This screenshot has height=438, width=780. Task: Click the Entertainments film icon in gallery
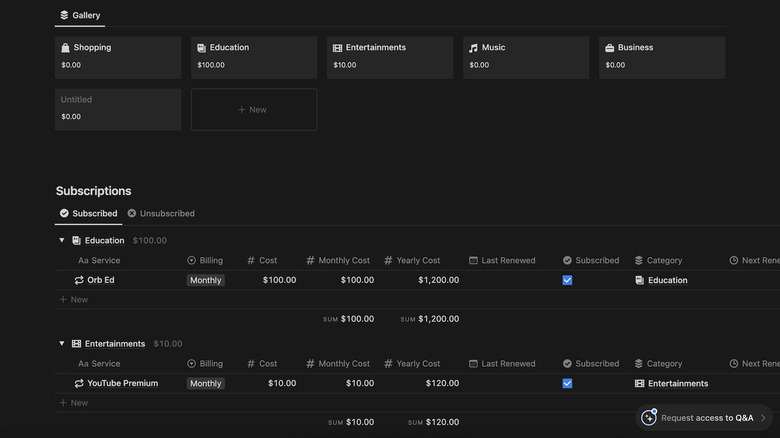(337, 48)
